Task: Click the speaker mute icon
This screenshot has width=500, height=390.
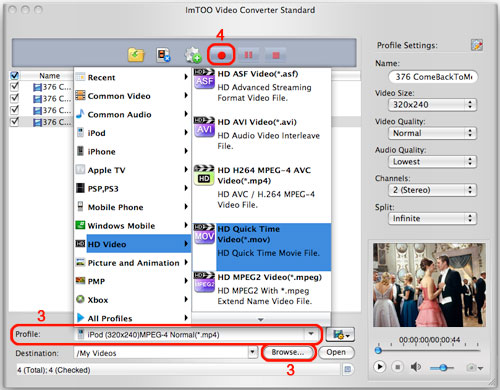Action: [415, 367]
